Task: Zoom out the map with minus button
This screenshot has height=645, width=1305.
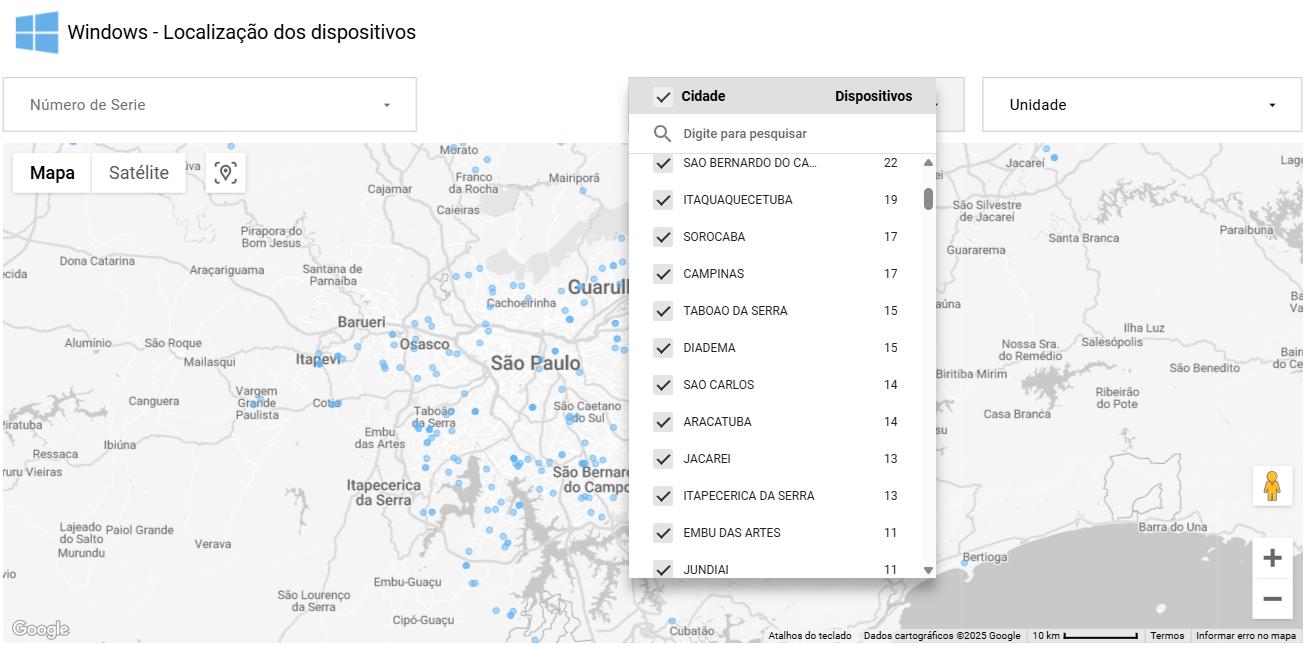Action: pos(1272,599)
